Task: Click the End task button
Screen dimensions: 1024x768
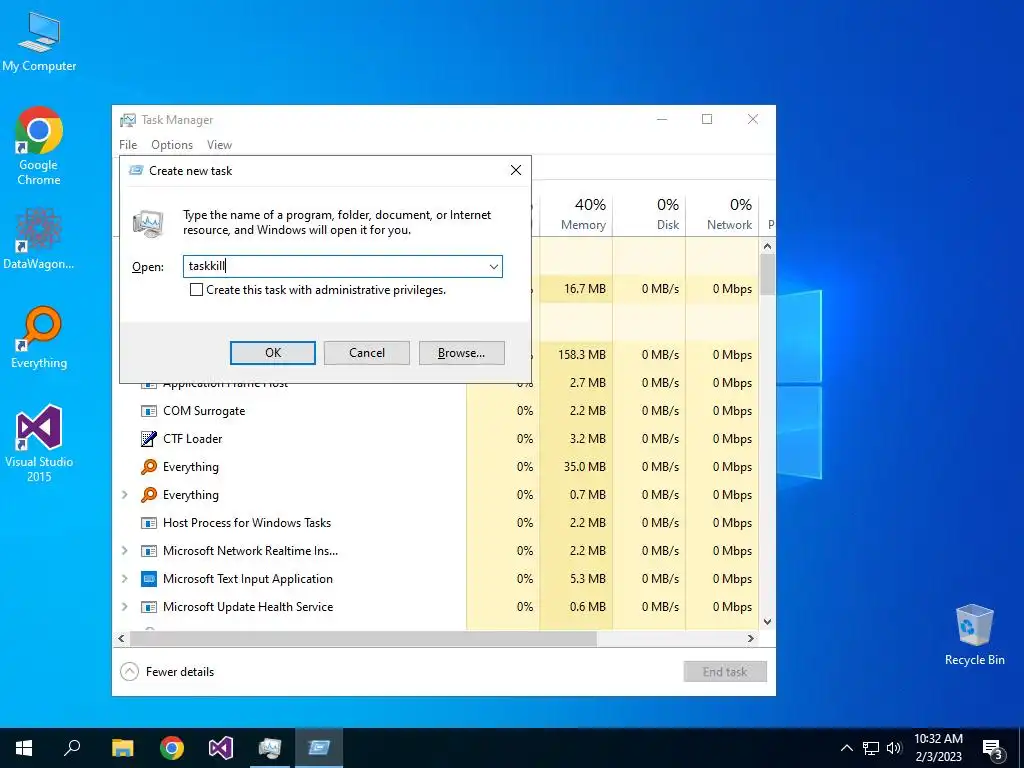Action: click(x=725, y=671)
